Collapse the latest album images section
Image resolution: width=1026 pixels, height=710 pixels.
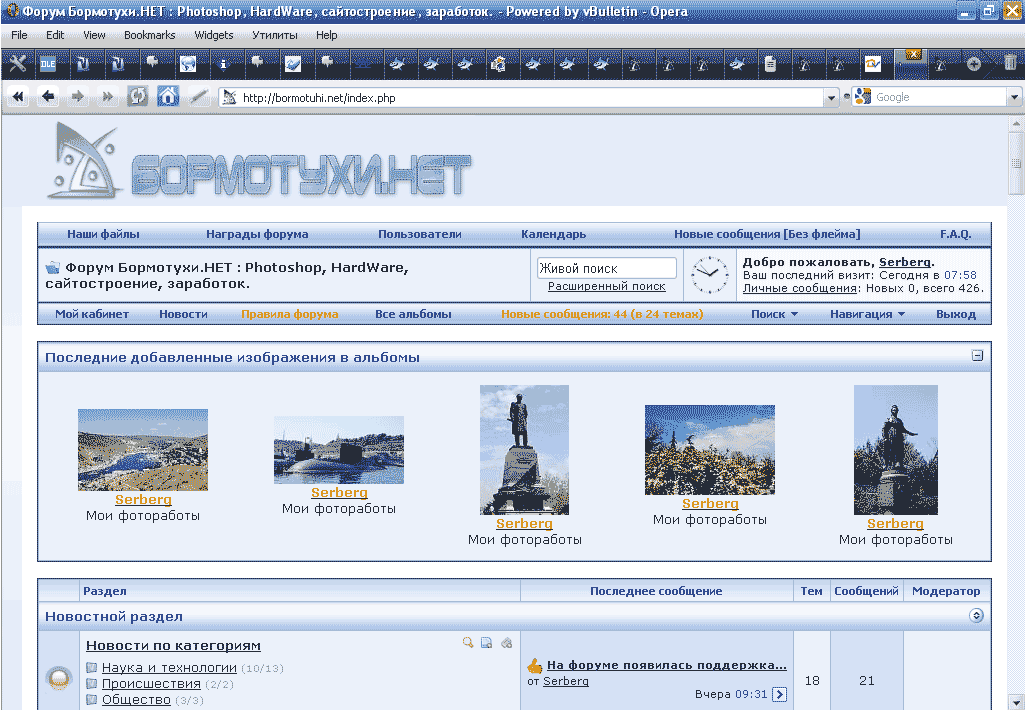click(977, 355)
